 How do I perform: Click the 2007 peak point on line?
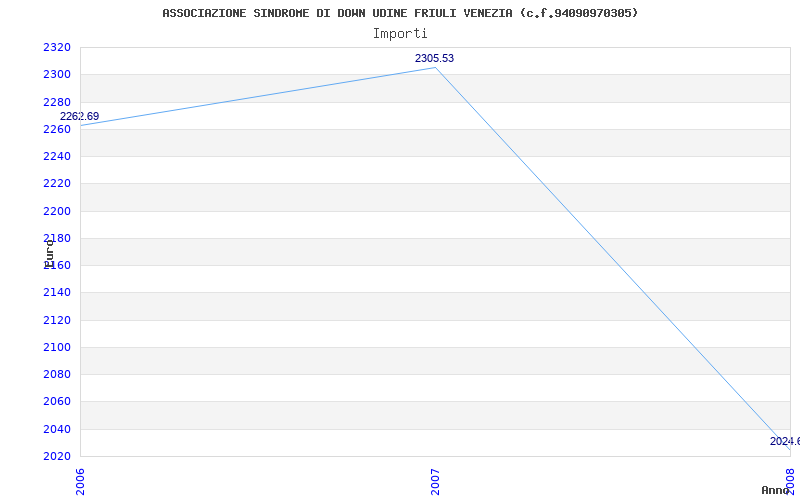coord(435,67)
